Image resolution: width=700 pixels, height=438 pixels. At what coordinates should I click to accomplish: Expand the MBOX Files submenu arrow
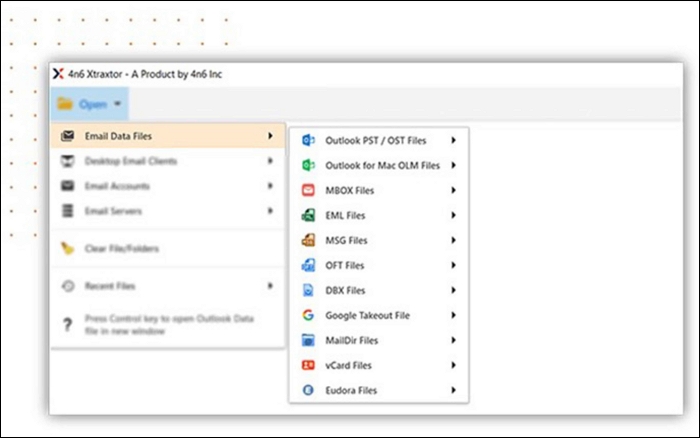(453, 190)
